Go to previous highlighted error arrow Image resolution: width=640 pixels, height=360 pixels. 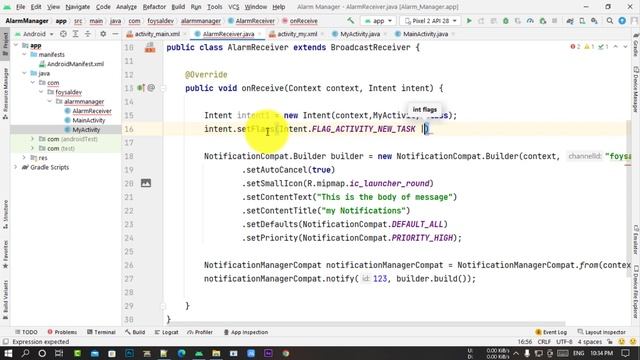point(616,47)
